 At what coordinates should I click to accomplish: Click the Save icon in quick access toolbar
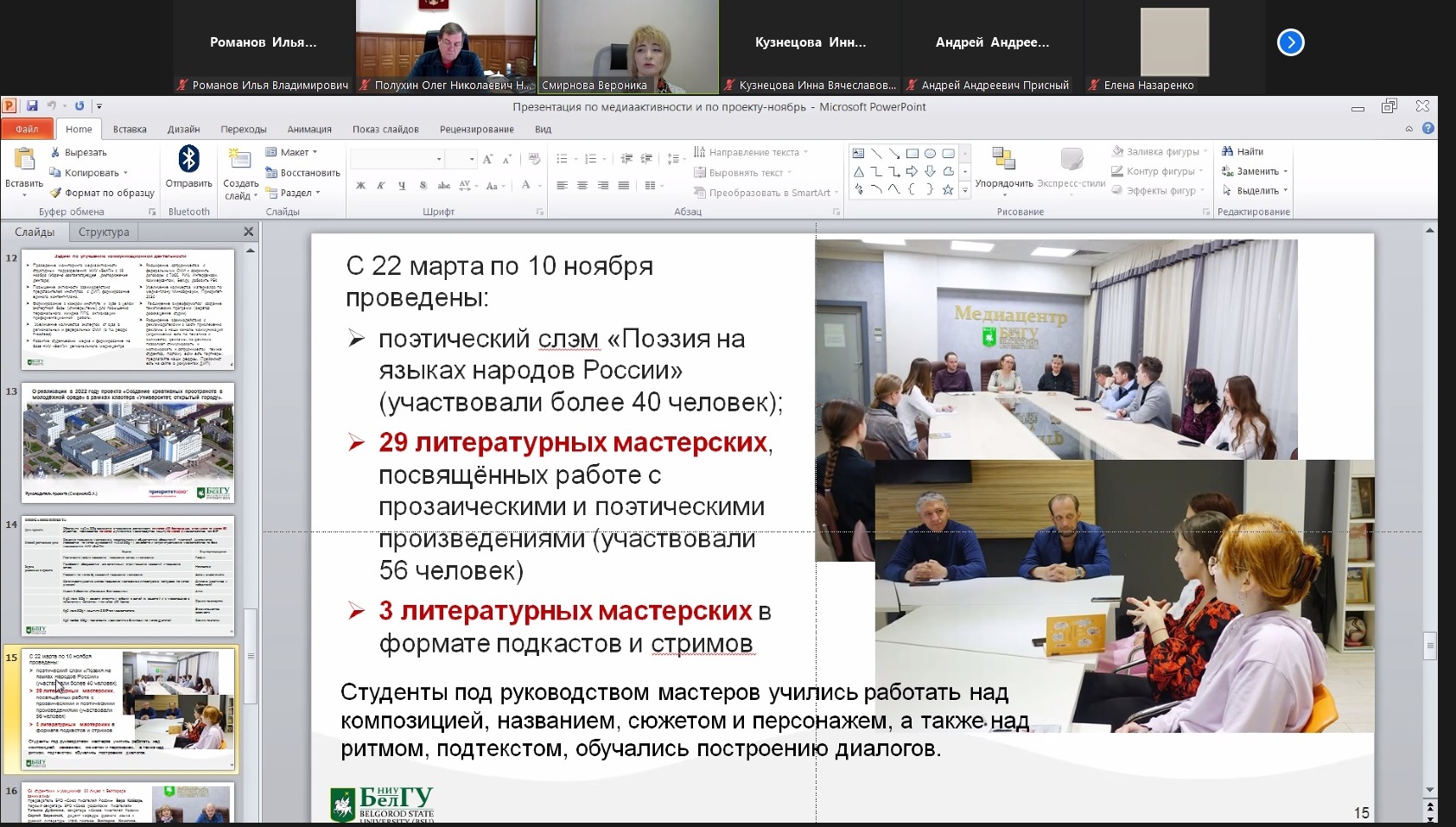tap(32, 106)
